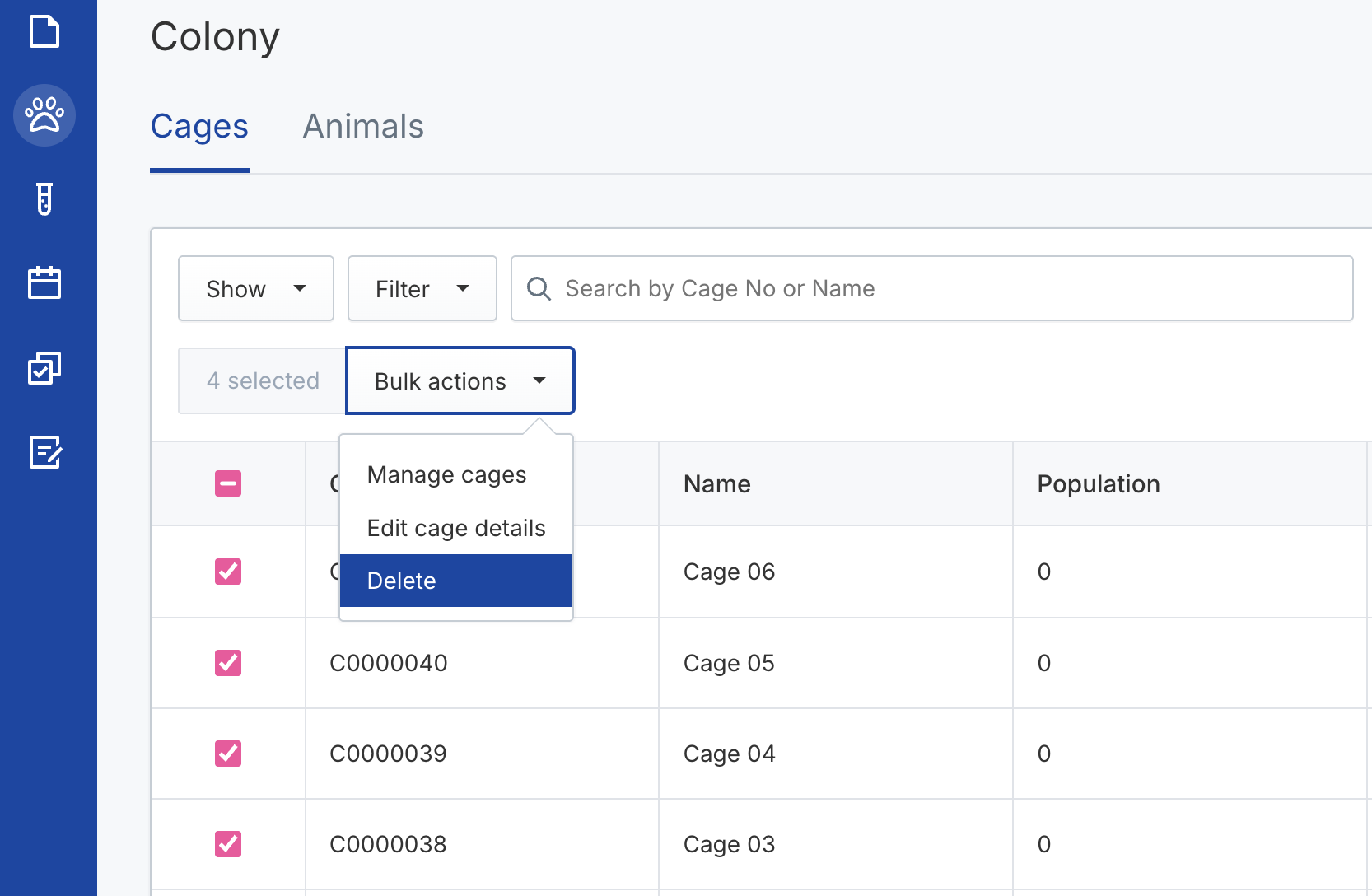
Task: Toggle checkbox for cage C0000038
Action: point(228,844)
